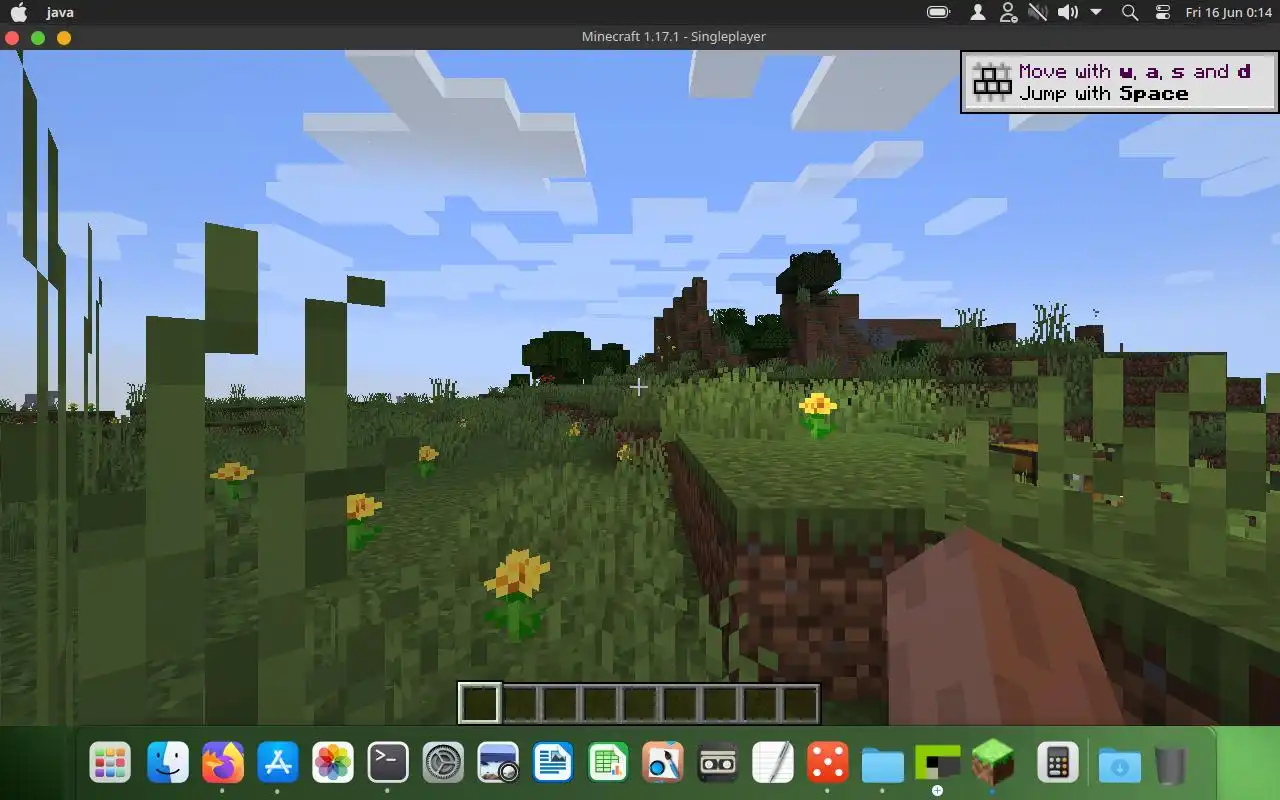
Task: Open the Launchpad icon in the dock
Action: tap(111, 764)
